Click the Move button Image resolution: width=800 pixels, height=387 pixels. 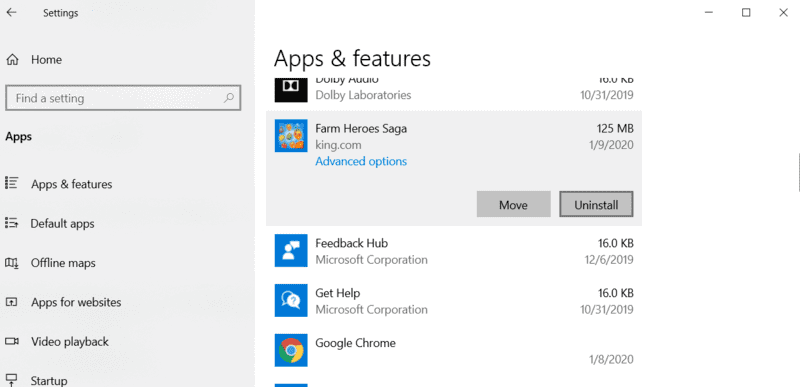click(513, 204)
